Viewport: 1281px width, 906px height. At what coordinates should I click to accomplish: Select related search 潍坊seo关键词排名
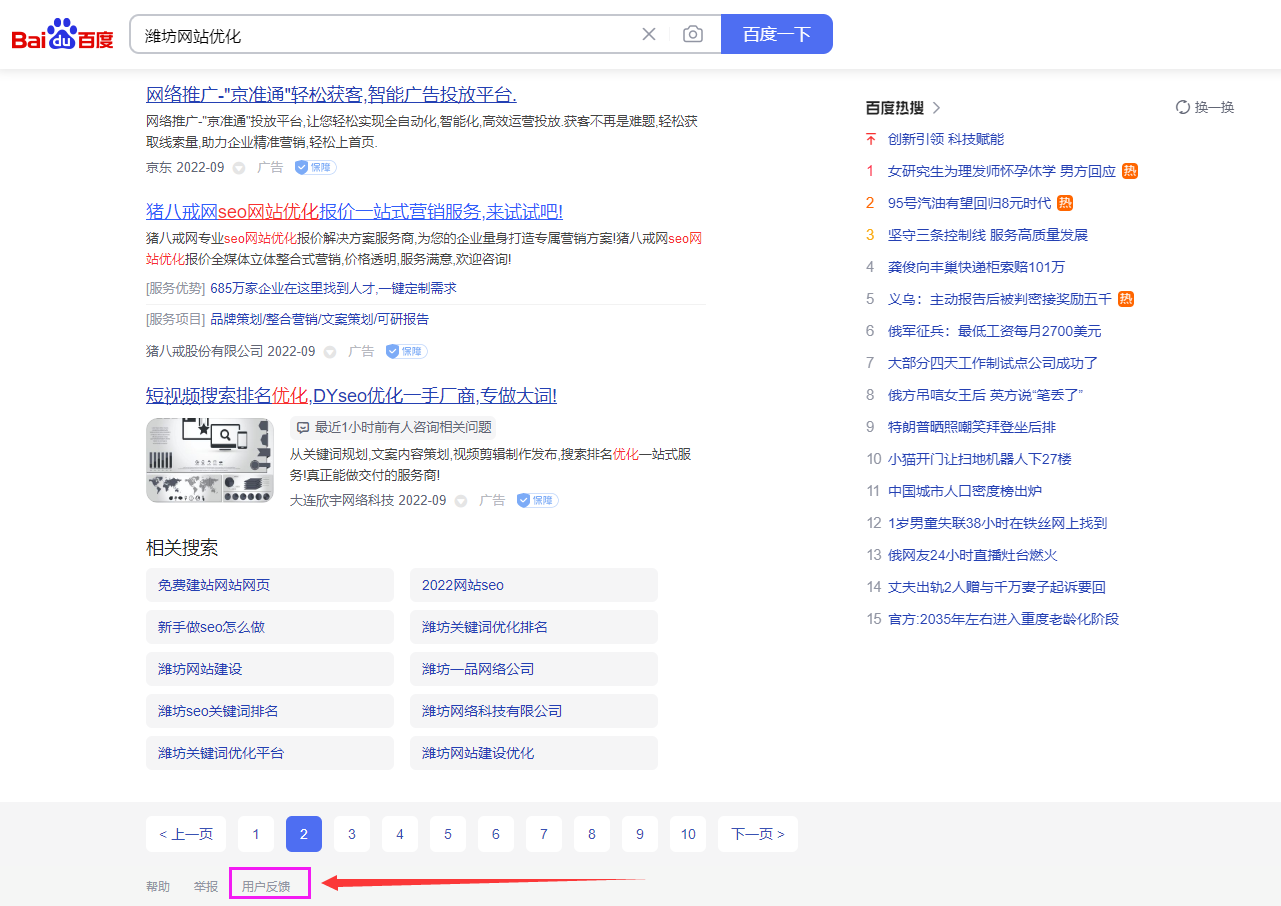tap(270, 711)
